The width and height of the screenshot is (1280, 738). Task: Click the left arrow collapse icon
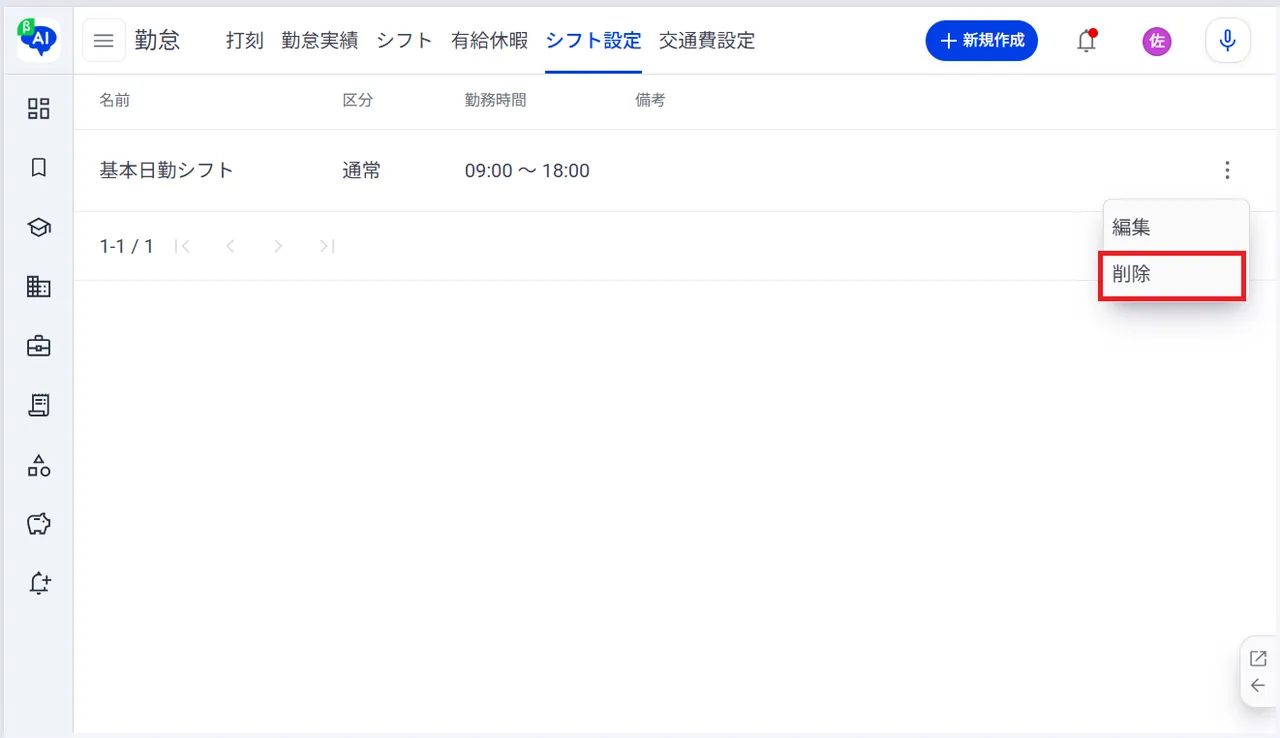pyautogui.click(x=1258, y=686)
